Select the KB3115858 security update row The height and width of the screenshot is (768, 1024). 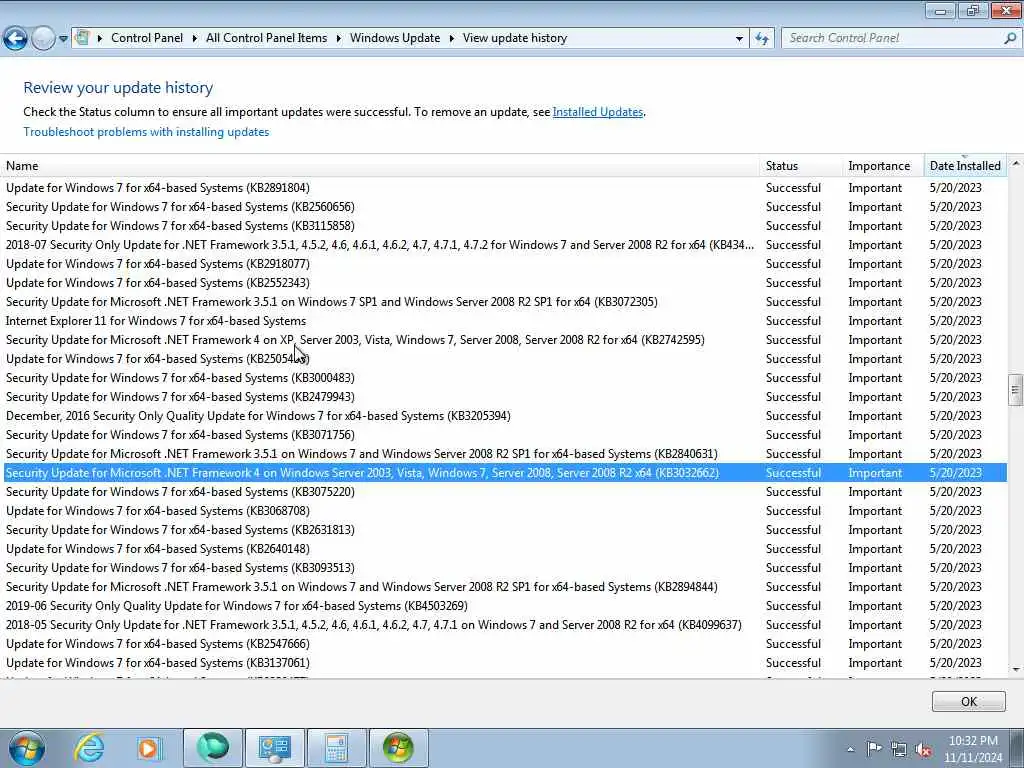pyautogui.click(x=505, y=226)
